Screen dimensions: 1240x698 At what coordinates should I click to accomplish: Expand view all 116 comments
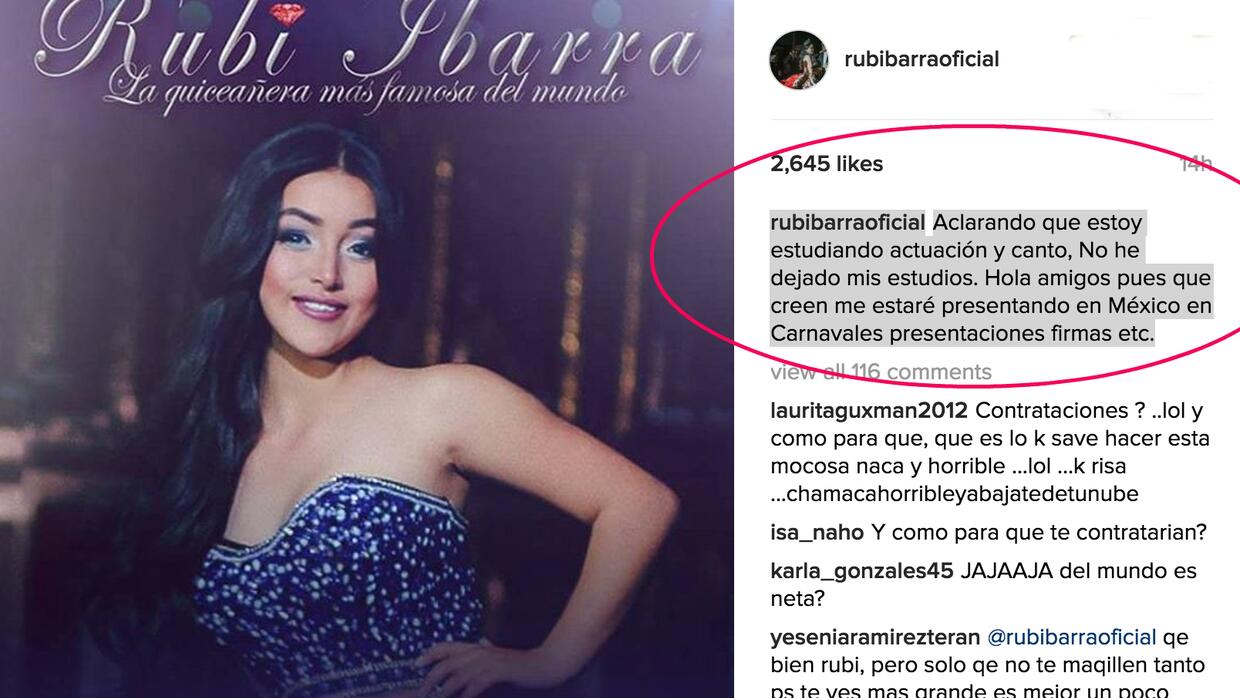(880, 372)
